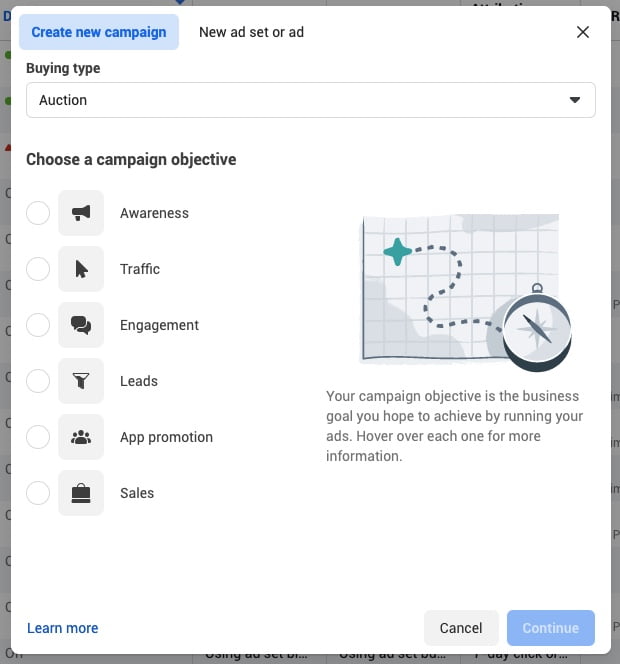Click the App promotion people icon
The image size is (620, 664).
coord(81,437)
